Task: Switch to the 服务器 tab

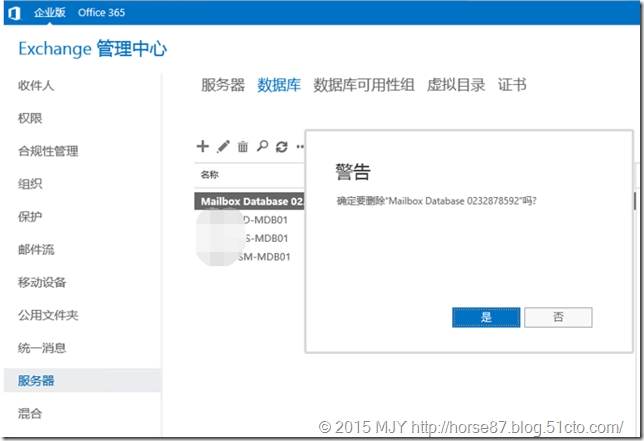Action: click(223, 85)
